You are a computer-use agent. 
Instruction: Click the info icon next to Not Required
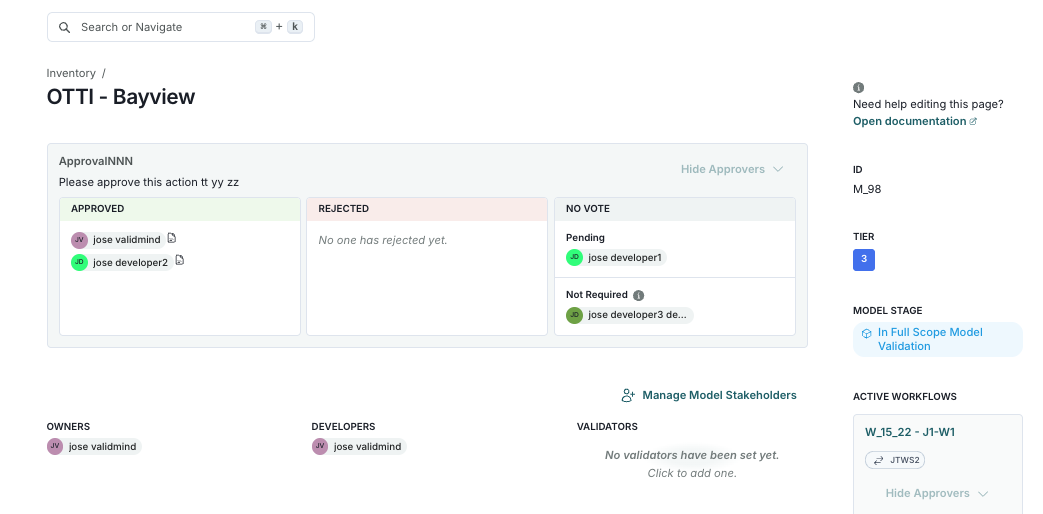click(x=639, y=296)
